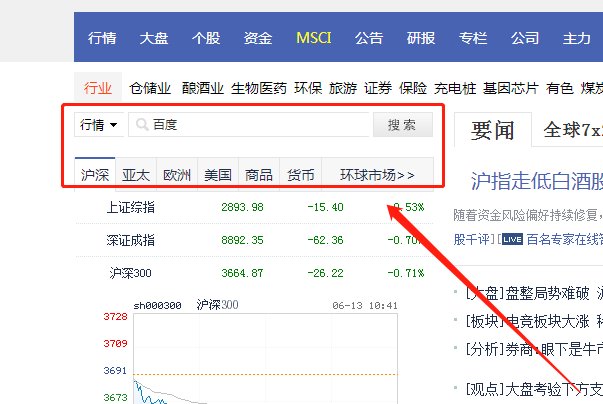Switch to the 欧洲 market tab

(x=177, y=175)
